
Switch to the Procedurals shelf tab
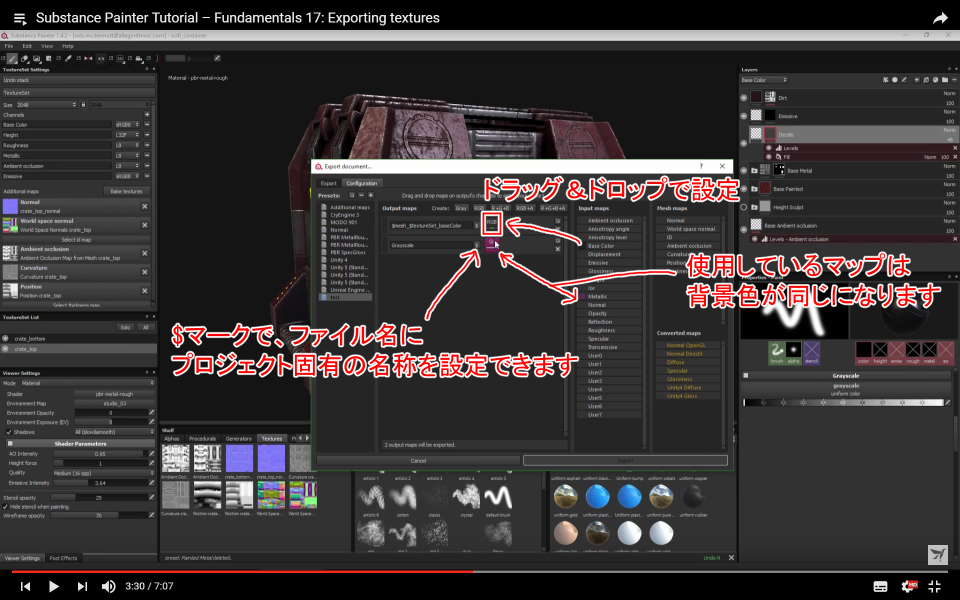pyautogui.click(x=203, y=438)
